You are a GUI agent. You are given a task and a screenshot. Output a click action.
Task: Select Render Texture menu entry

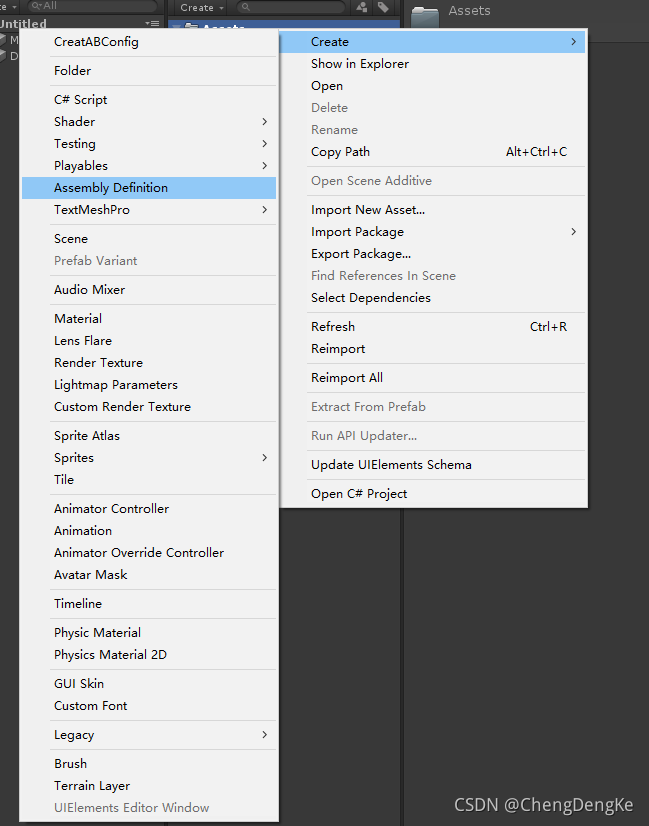pos(149,363)
